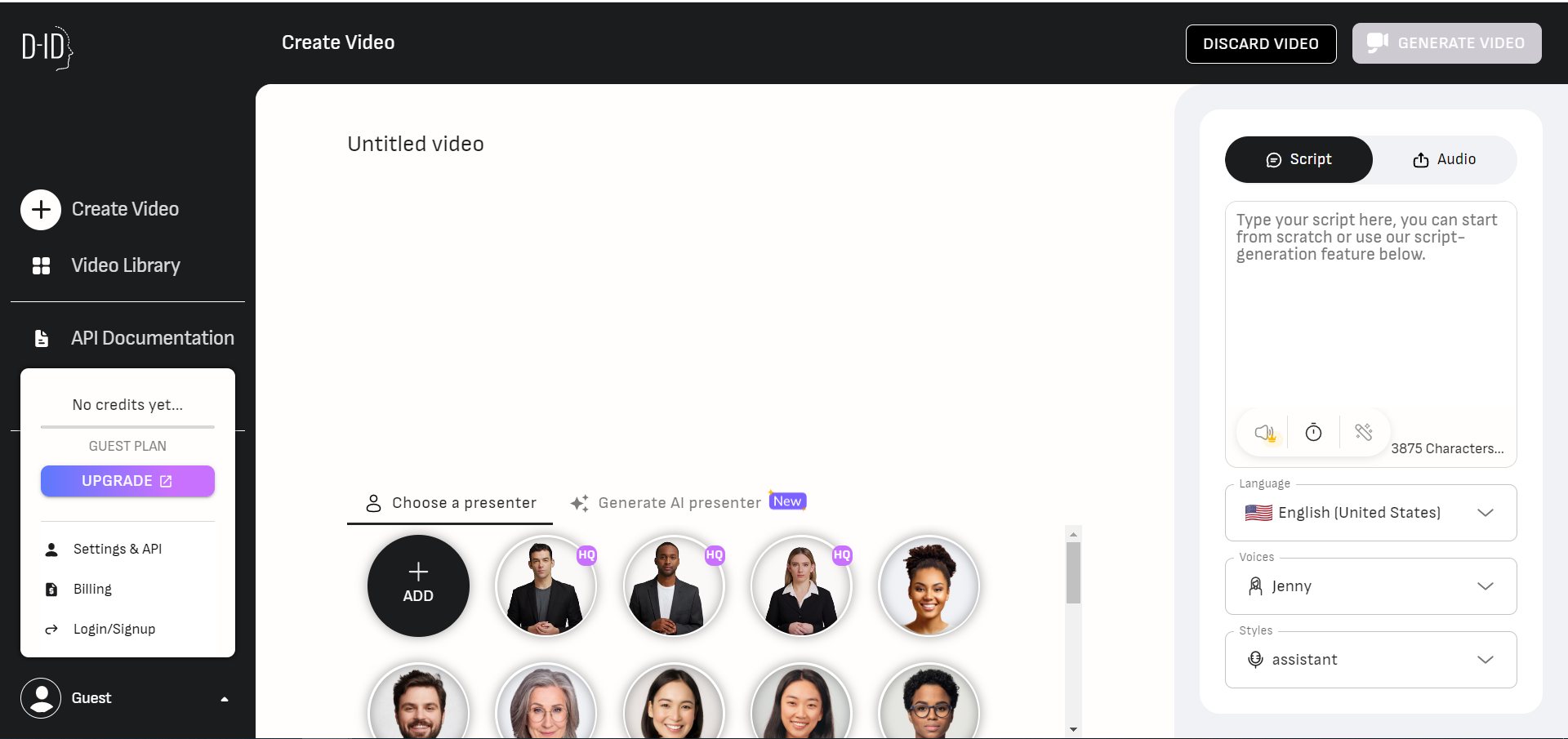Click the Guest avatar icon
This screenshot has width=1568, height=739.
pos(41,698)
